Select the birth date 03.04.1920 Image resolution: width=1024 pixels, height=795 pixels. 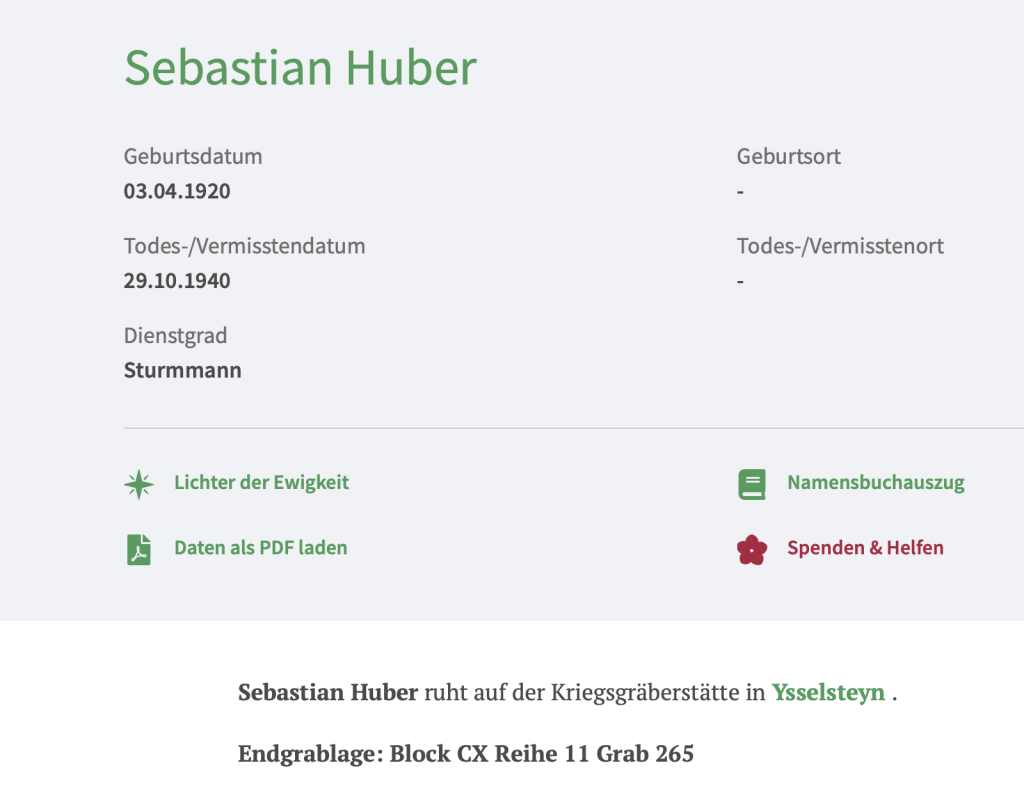click(177, 191)
